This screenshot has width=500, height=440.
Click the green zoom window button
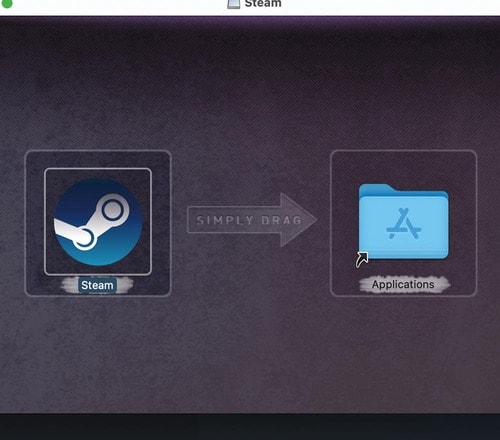6,3
